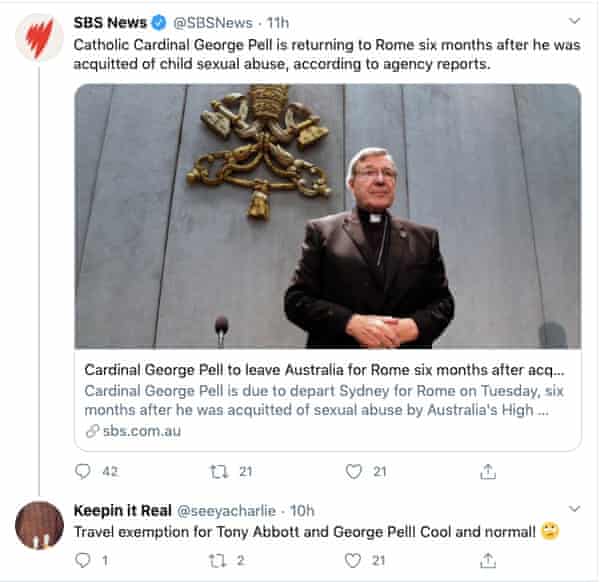Like the SBS News tweet
Screen dimensions: 600x582
tap(353, 471)
